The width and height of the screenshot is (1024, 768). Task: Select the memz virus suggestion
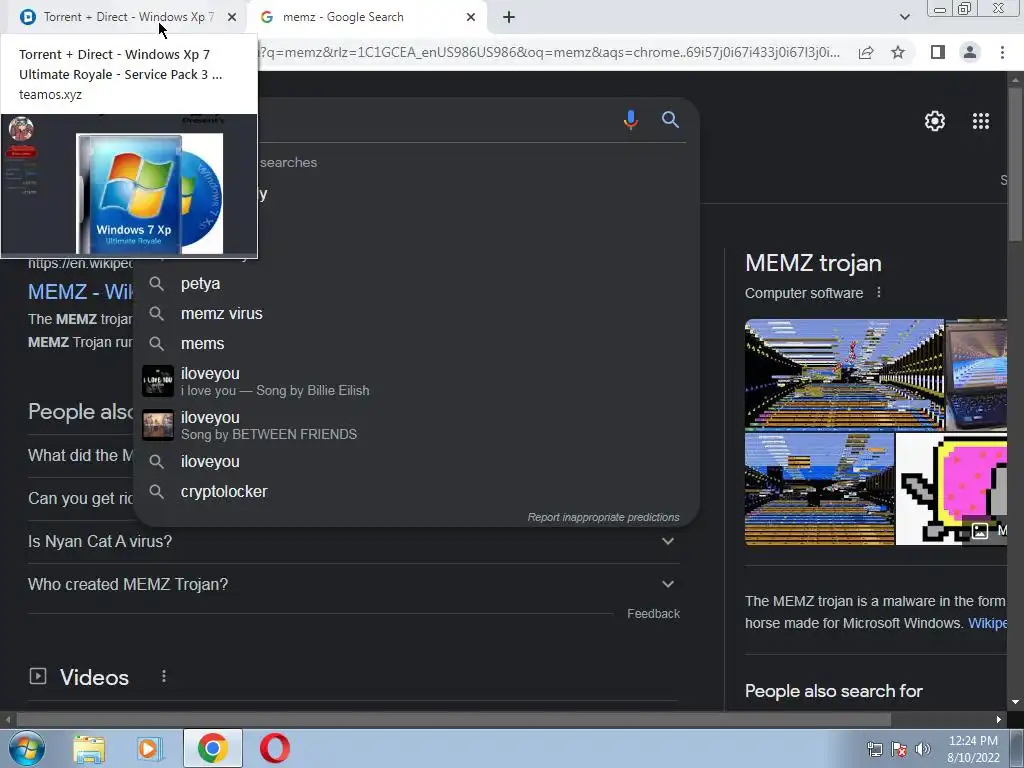(416, 313)
